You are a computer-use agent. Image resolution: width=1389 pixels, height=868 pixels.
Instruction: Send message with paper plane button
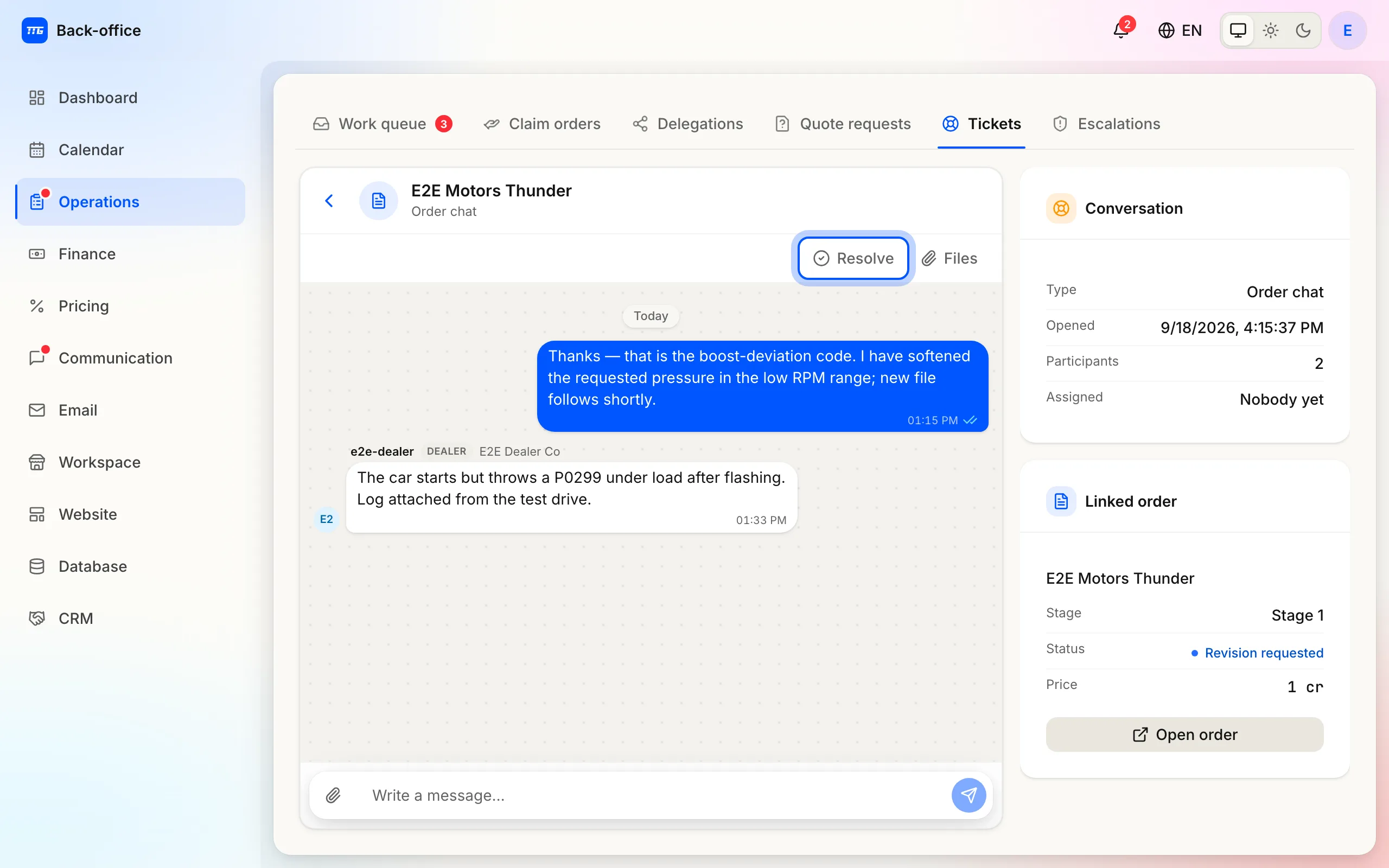coord(969,795)
